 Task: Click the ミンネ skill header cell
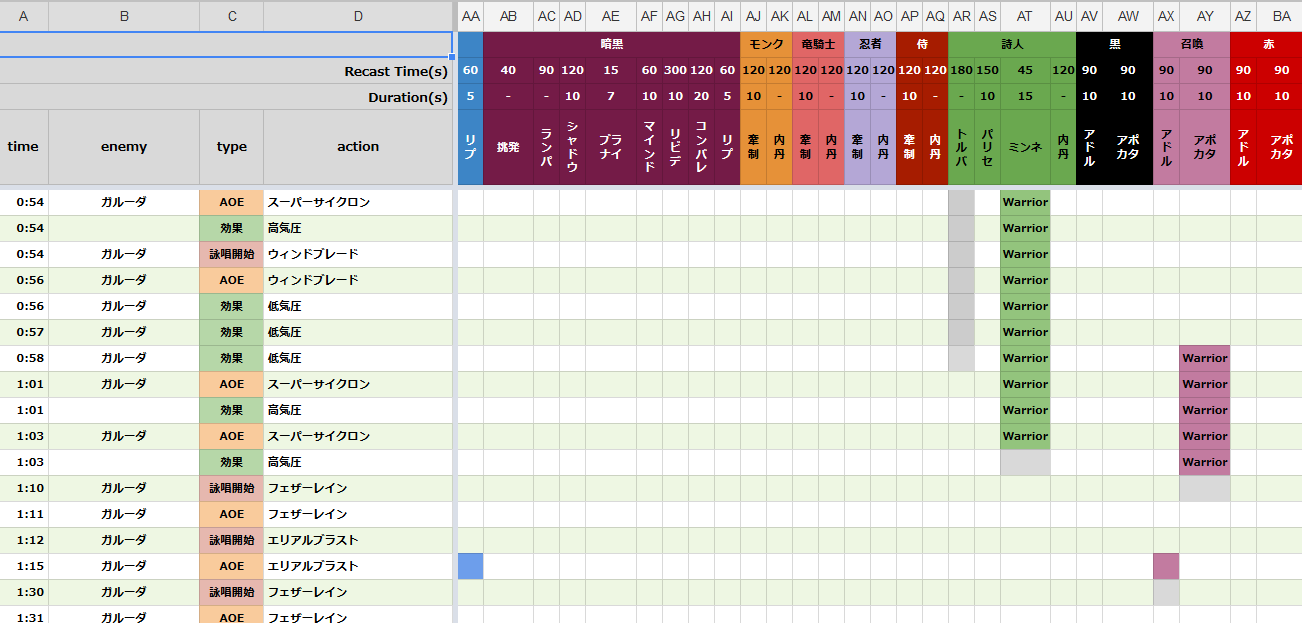[x=1023, y=147]
